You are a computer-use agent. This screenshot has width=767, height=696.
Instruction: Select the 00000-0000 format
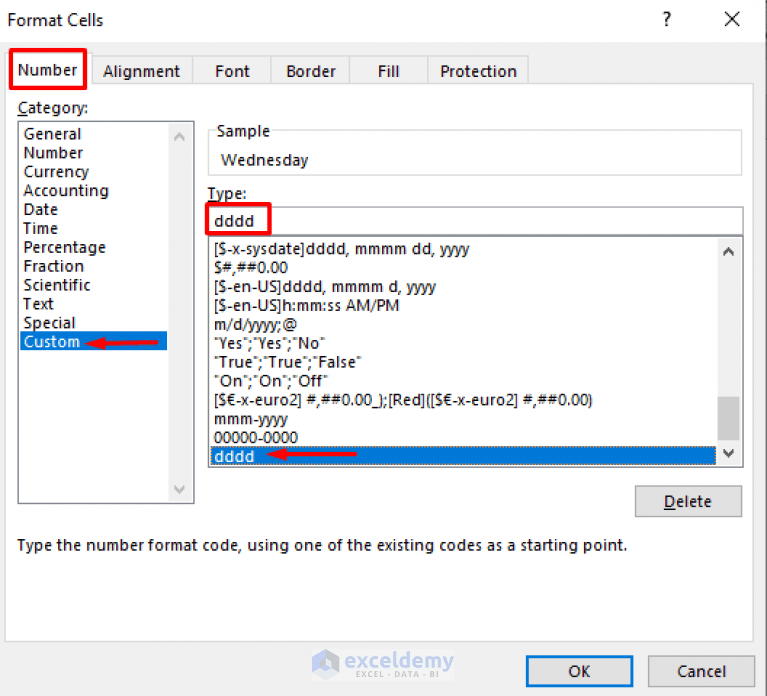coord(464,438)
